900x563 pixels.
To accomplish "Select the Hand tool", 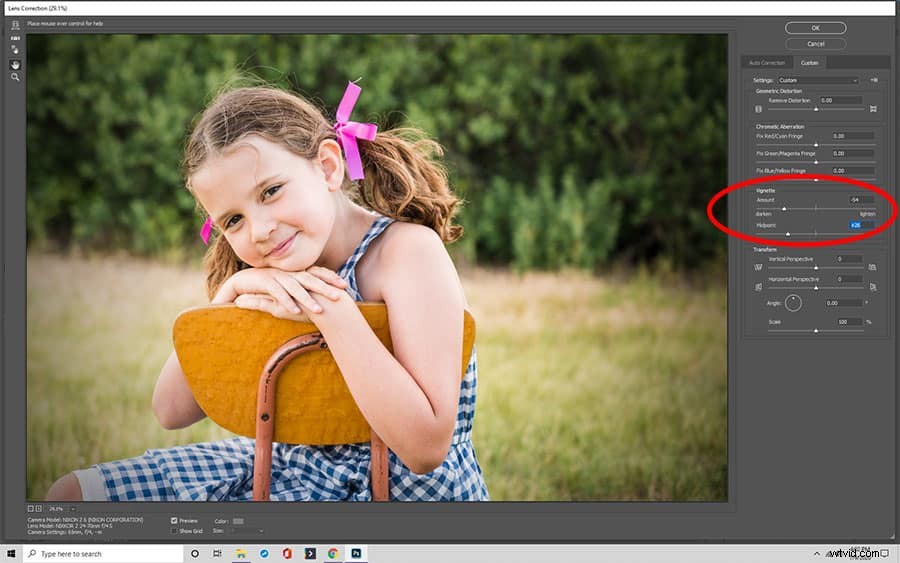I will click(x=15, y=64).
